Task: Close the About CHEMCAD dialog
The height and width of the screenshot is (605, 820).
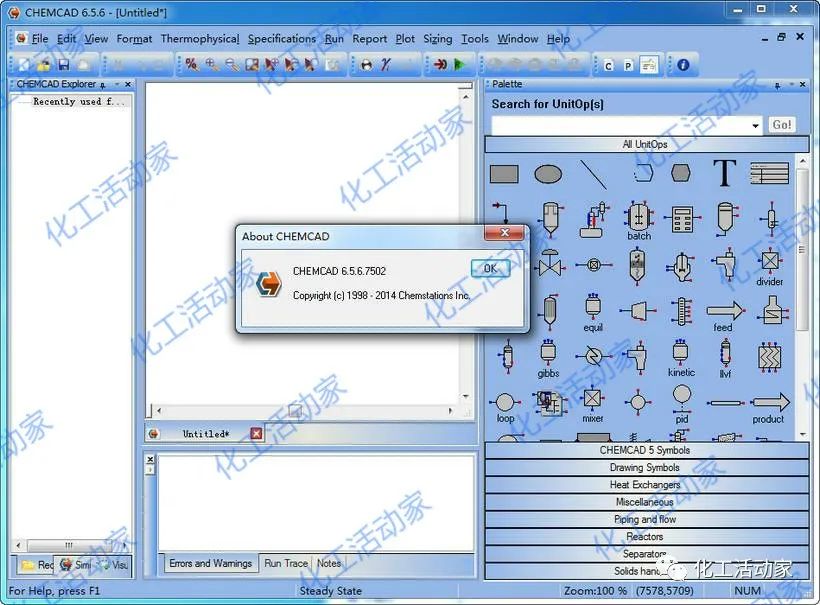Action: click(504, 233)
